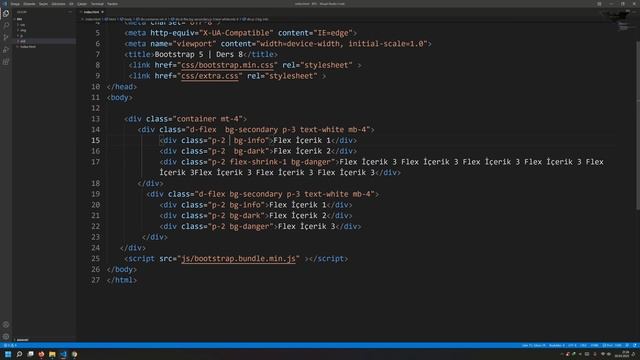Click the HTML language mode status item
This screenshot has width=640, height=360.
point(594,345)
